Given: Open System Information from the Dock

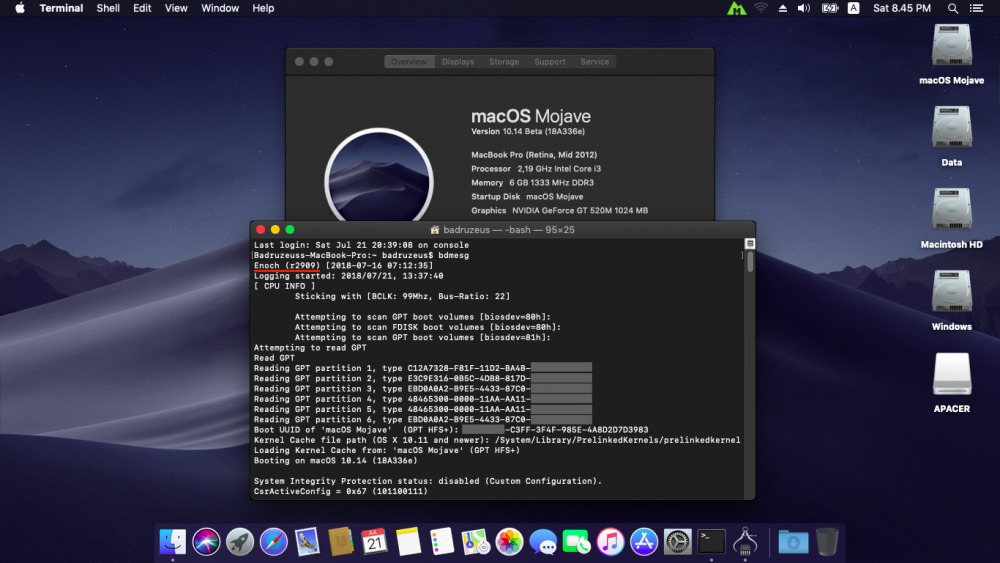Looking at the screenshot, I should coord(745,542).
